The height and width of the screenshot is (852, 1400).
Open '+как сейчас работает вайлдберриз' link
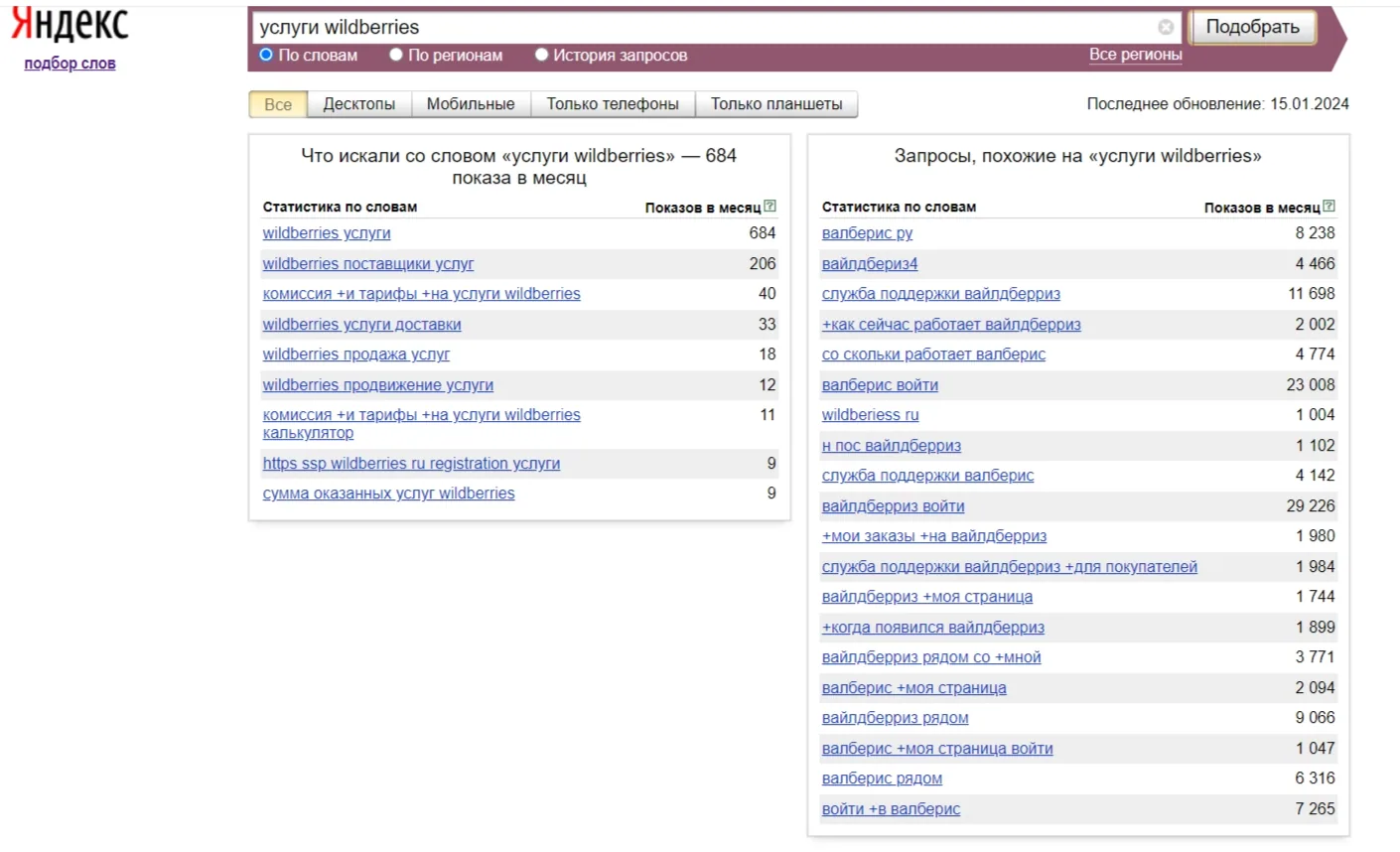pyautogui.click(x=951, y=325)
